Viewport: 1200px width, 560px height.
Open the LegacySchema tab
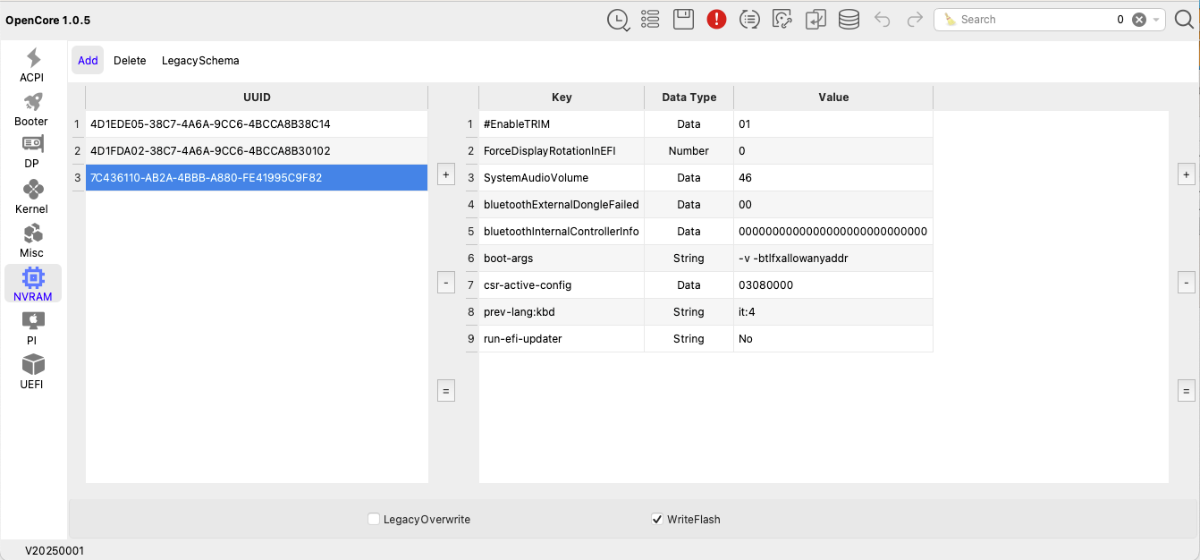[200, 60]
